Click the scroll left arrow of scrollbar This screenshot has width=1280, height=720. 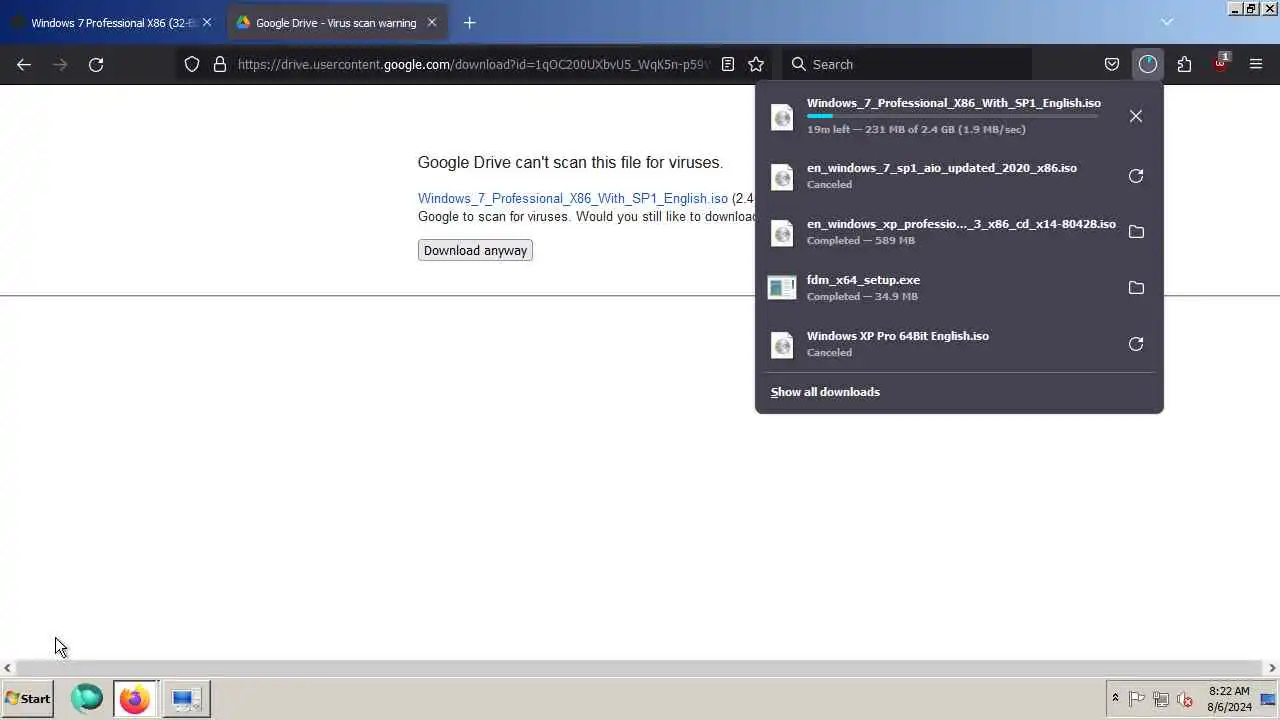(7, 668)
